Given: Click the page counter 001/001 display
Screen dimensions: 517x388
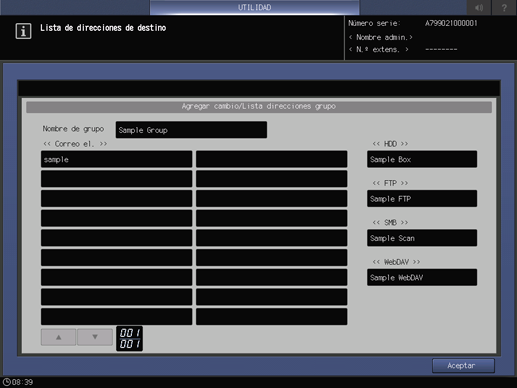Looking at the screenshot, I should (129, 338).
